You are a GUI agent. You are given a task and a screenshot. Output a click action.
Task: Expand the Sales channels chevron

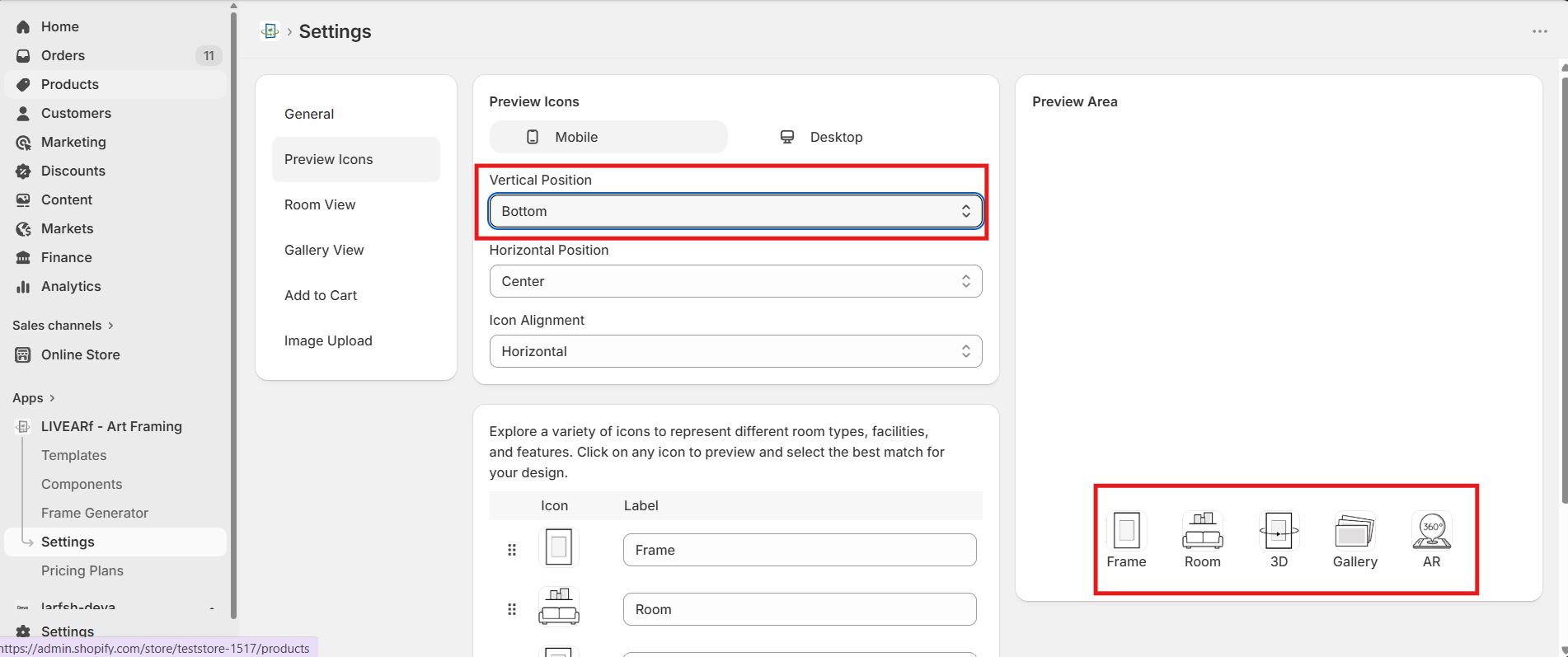tap(110, 326)
